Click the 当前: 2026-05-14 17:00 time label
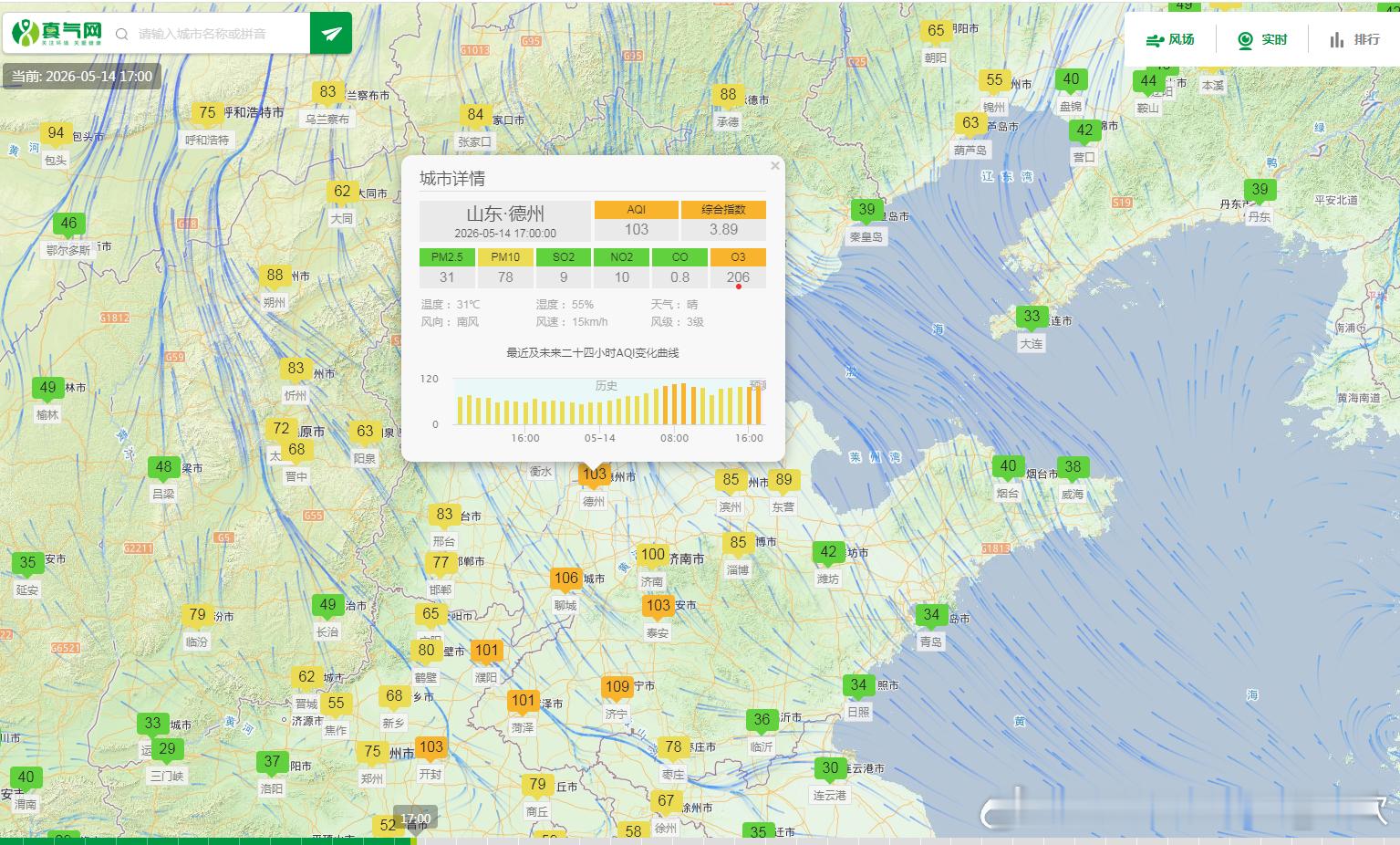 click(82, 77)
